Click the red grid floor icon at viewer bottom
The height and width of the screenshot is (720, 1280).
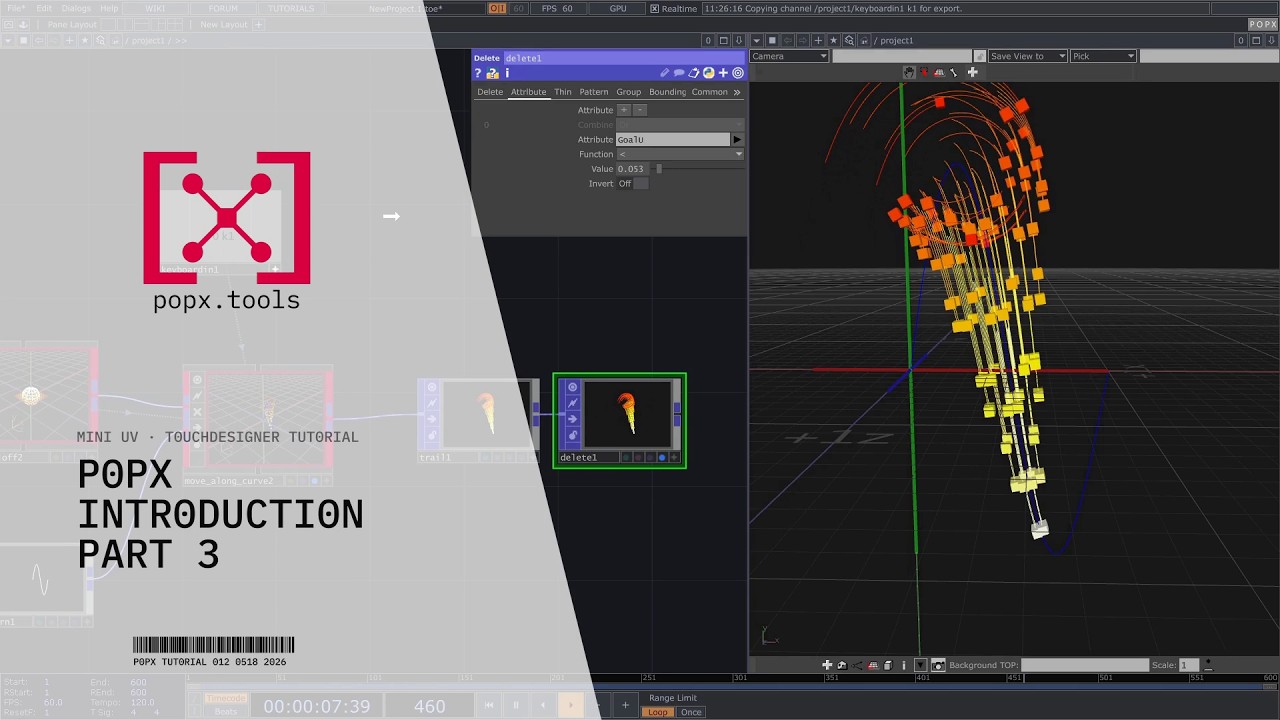pos(873,665)
